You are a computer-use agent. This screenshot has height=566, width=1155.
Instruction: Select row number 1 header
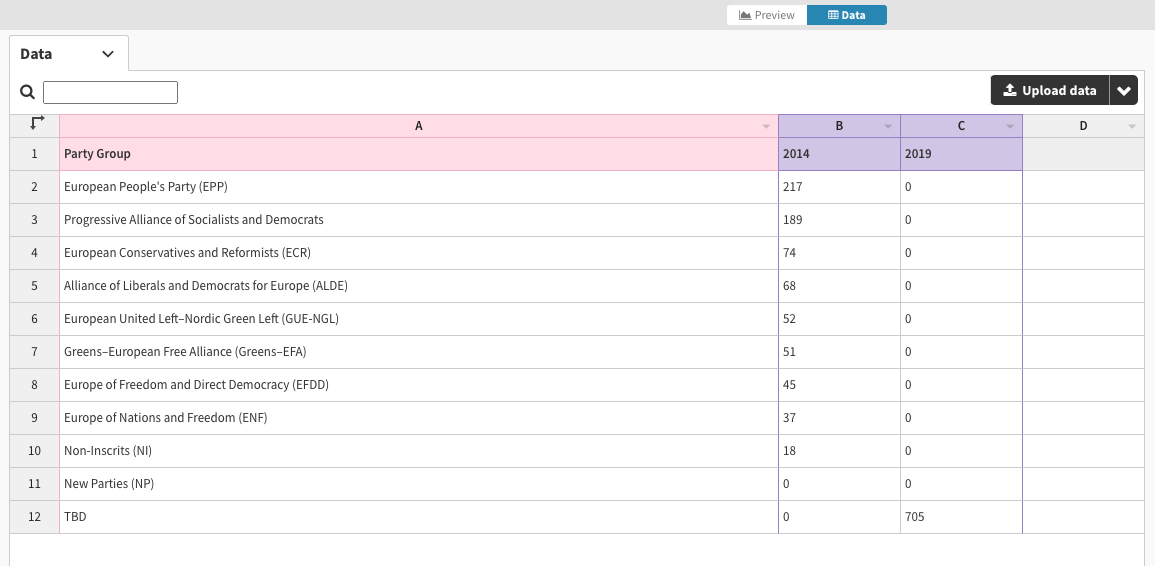(x=35, y=154)
